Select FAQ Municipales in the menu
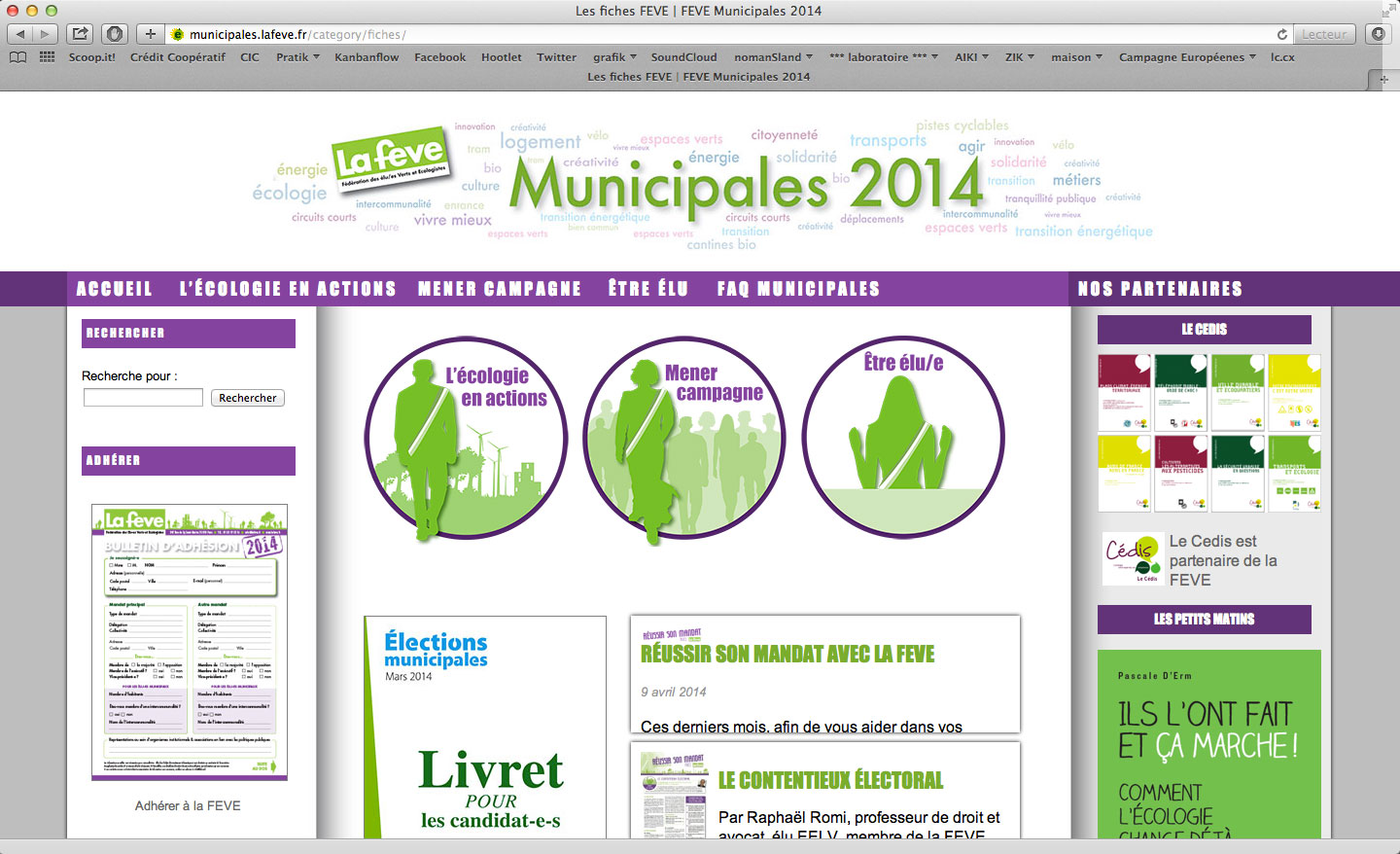The width and height of the screenshot is (1400, 854). (798, 289)
